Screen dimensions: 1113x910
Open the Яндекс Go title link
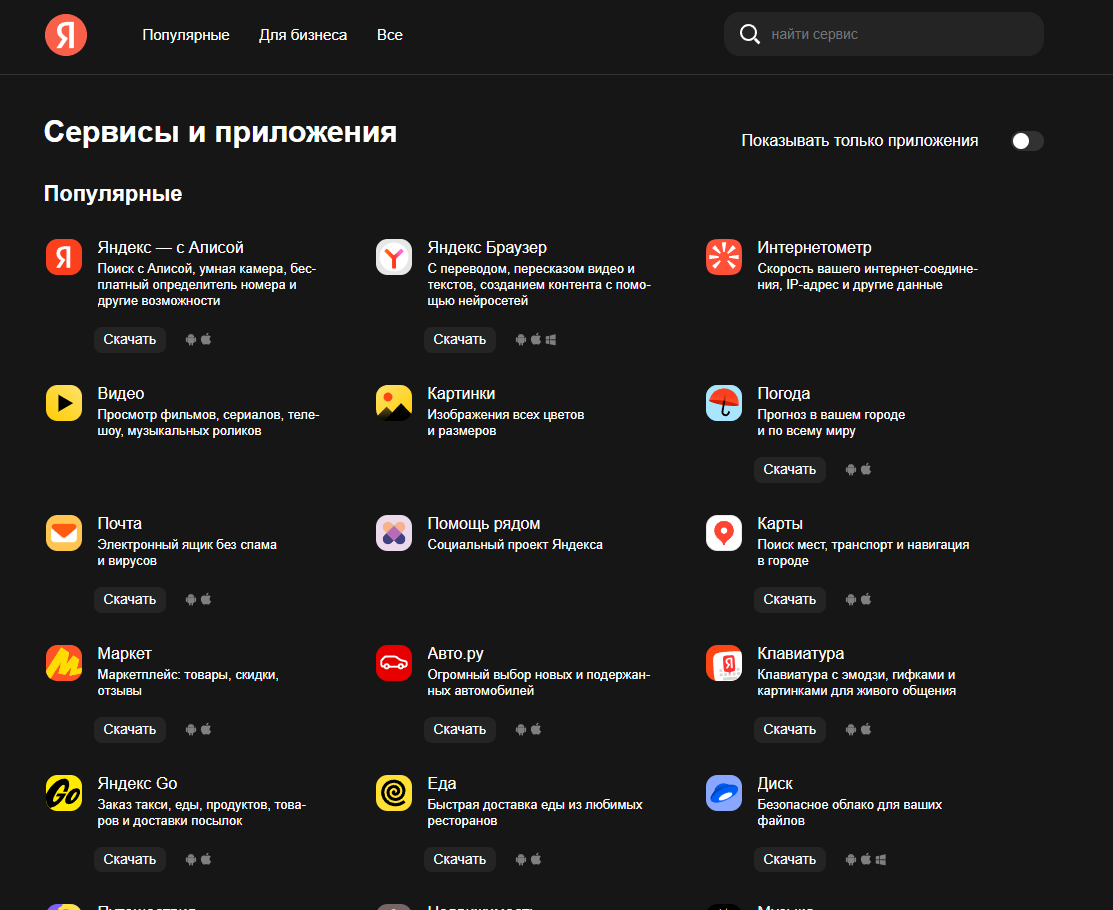point(137,784)
